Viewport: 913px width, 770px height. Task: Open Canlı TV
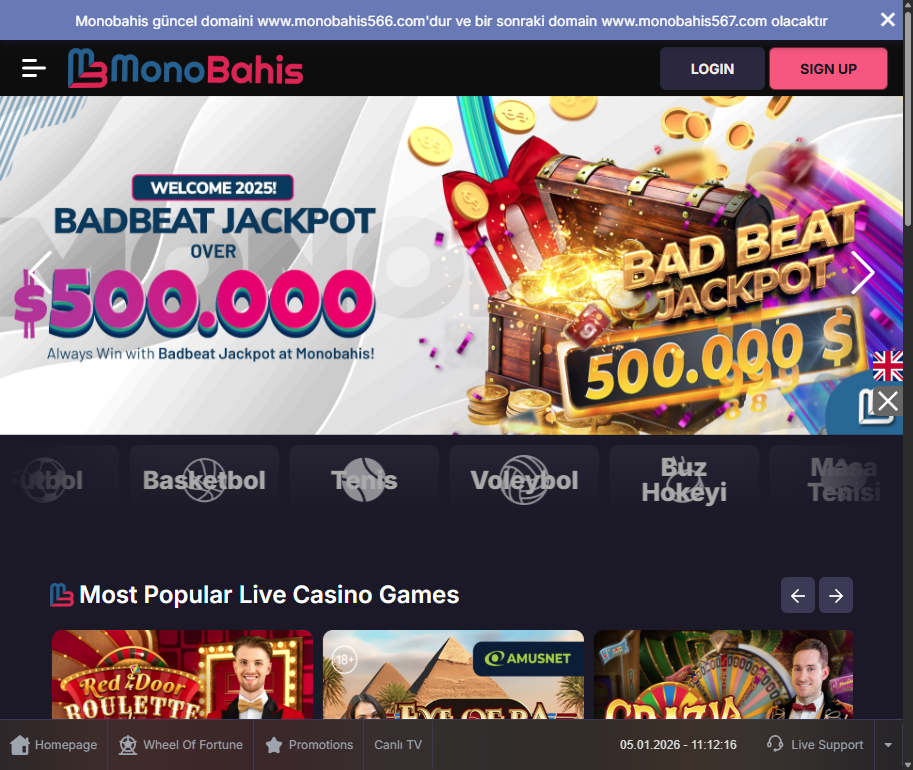[x=398, y=745]
